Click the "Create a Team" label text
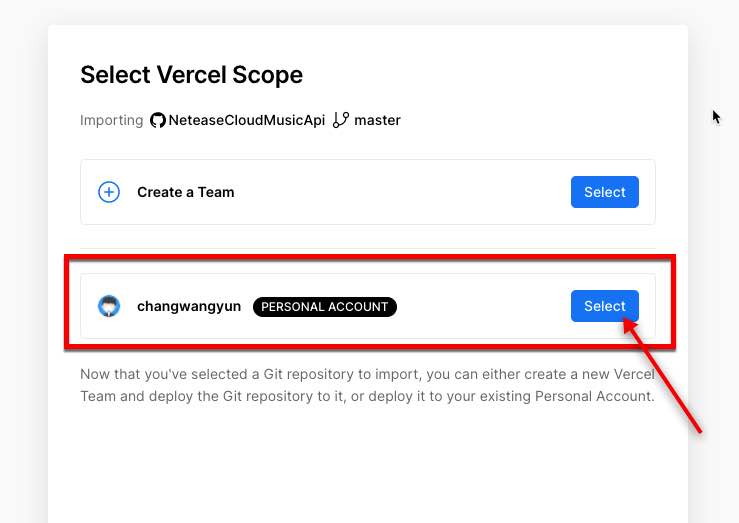 pos(185,192)
